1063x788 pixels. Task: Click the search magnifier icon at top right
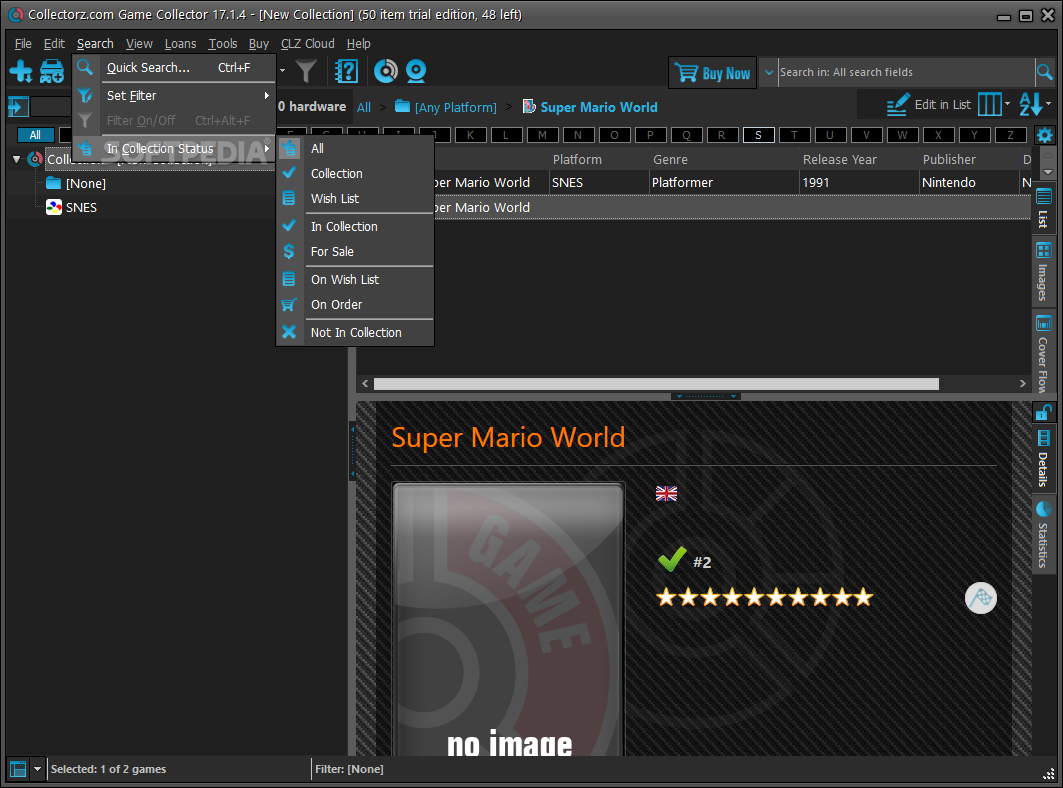coord(1045,72)
